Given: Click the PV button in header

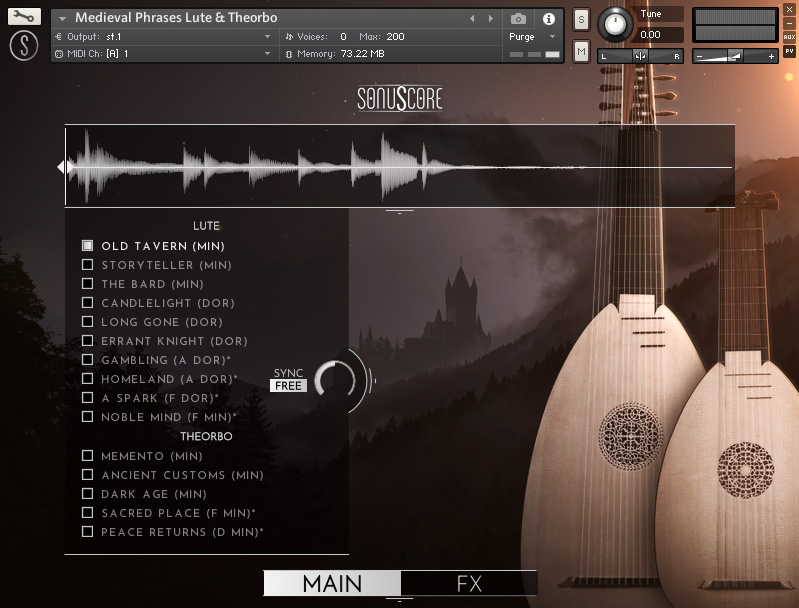Looking at the screenshot, I should coord(789,51).
